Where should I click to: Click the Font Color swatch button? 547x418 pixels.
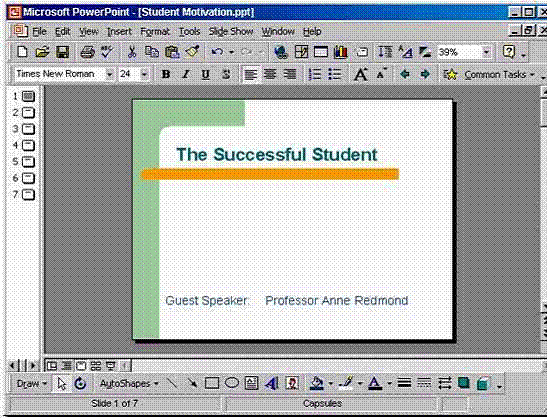click(x=375, y=383)
